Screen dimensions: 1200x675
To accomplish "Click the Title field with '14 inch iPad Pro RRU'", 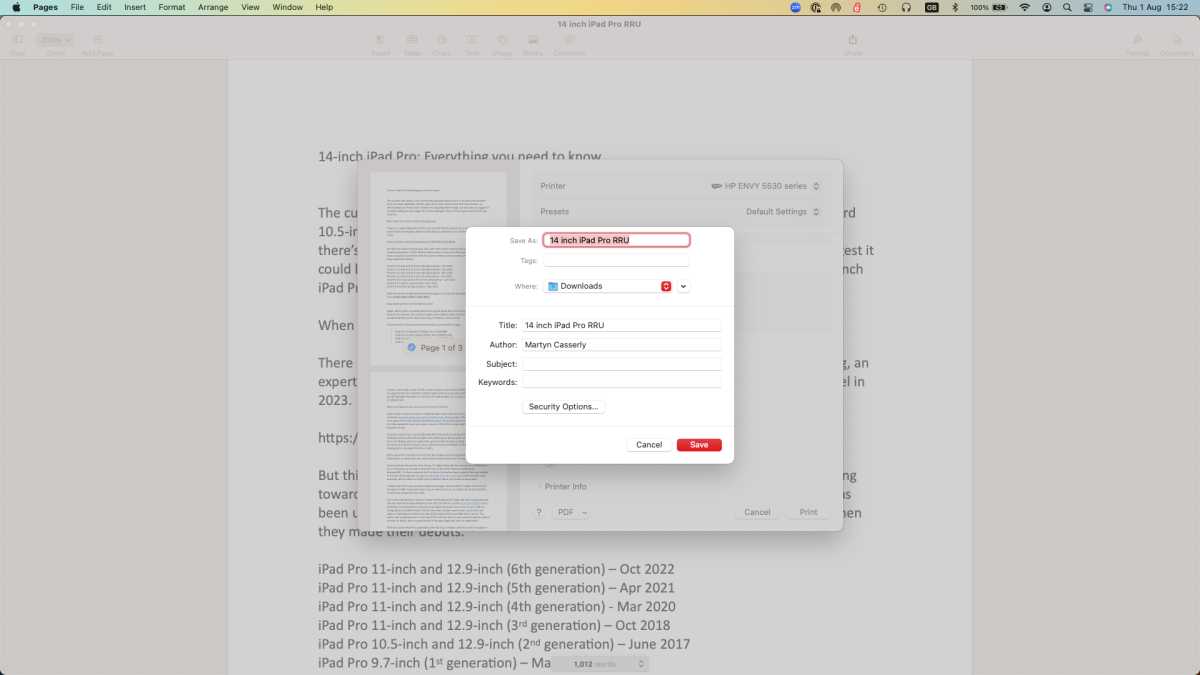I will (621, 325).
